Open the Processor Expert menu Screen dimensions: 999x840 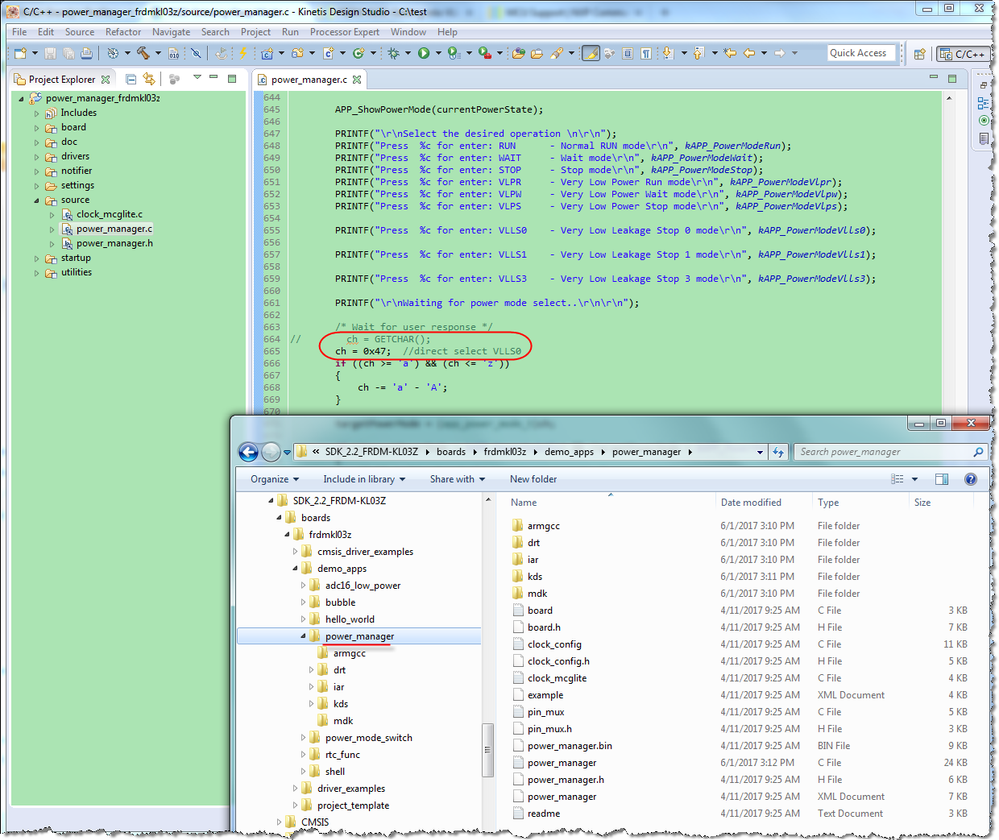pyautogui.click(x=344, y=31)
